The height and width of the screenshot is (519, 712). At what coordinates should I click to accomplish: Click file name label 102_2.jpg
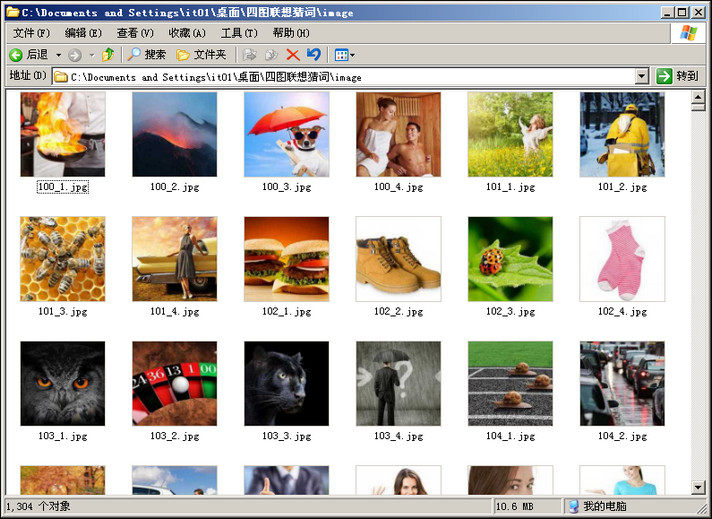pyautogui.click(x=398, y=311)
